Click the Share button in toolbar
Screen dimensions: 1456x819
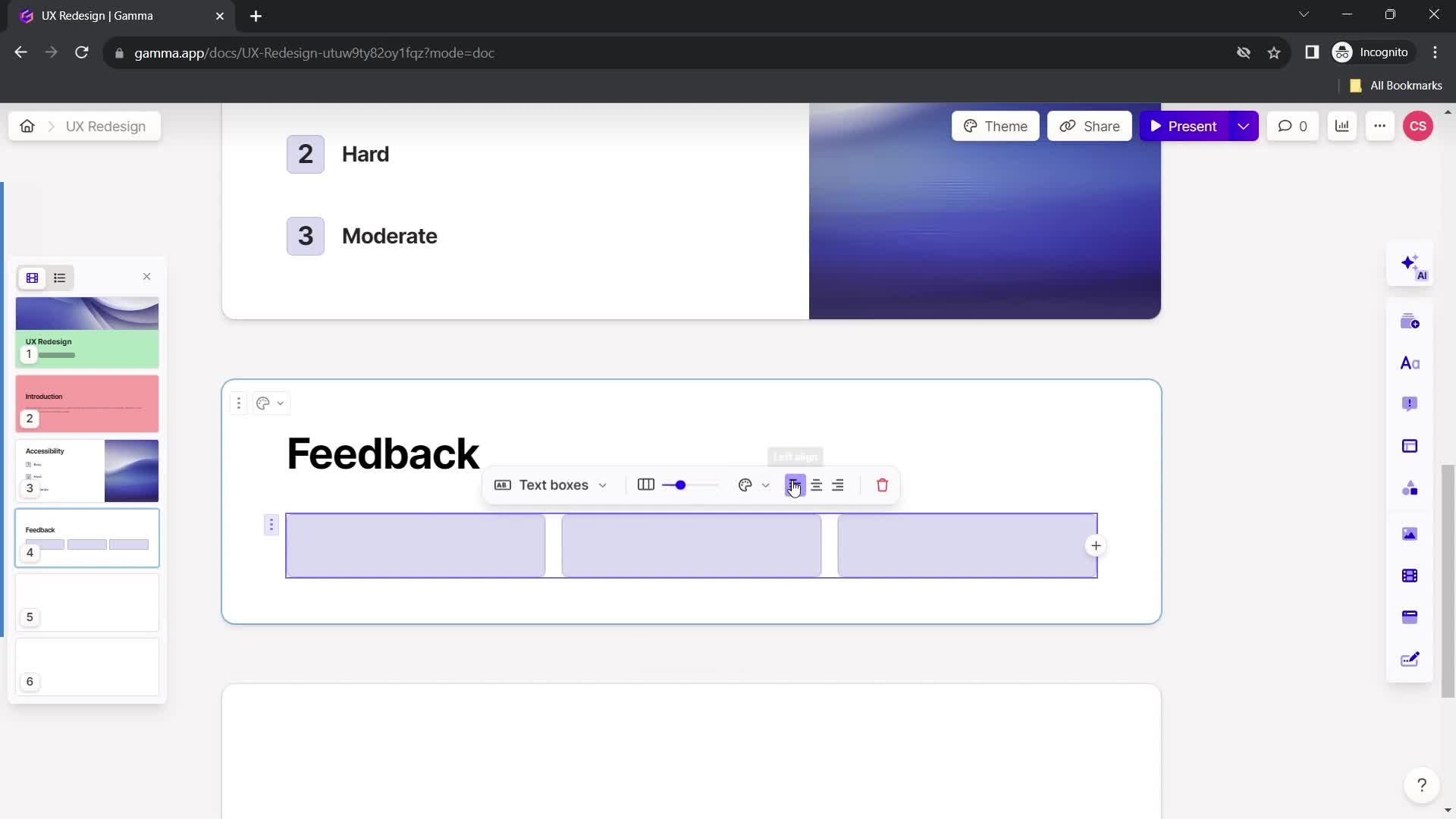pyautogui.click(x=1091, y=126)
